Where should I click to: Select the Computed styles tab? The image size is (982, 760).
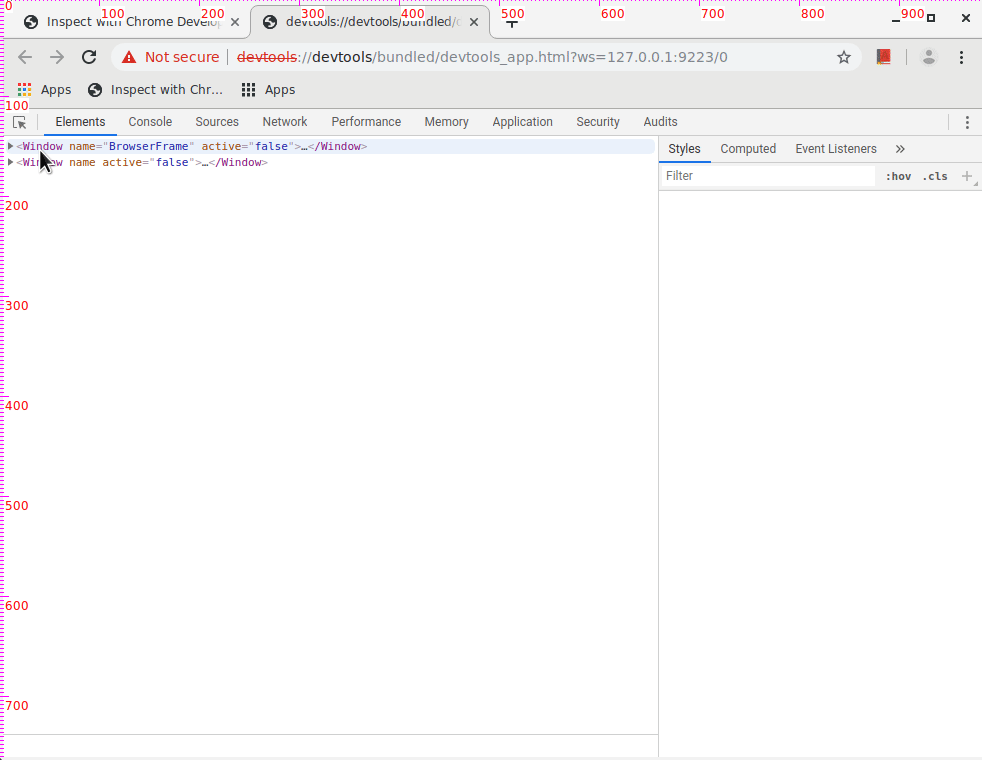click(x=748, y=149)
